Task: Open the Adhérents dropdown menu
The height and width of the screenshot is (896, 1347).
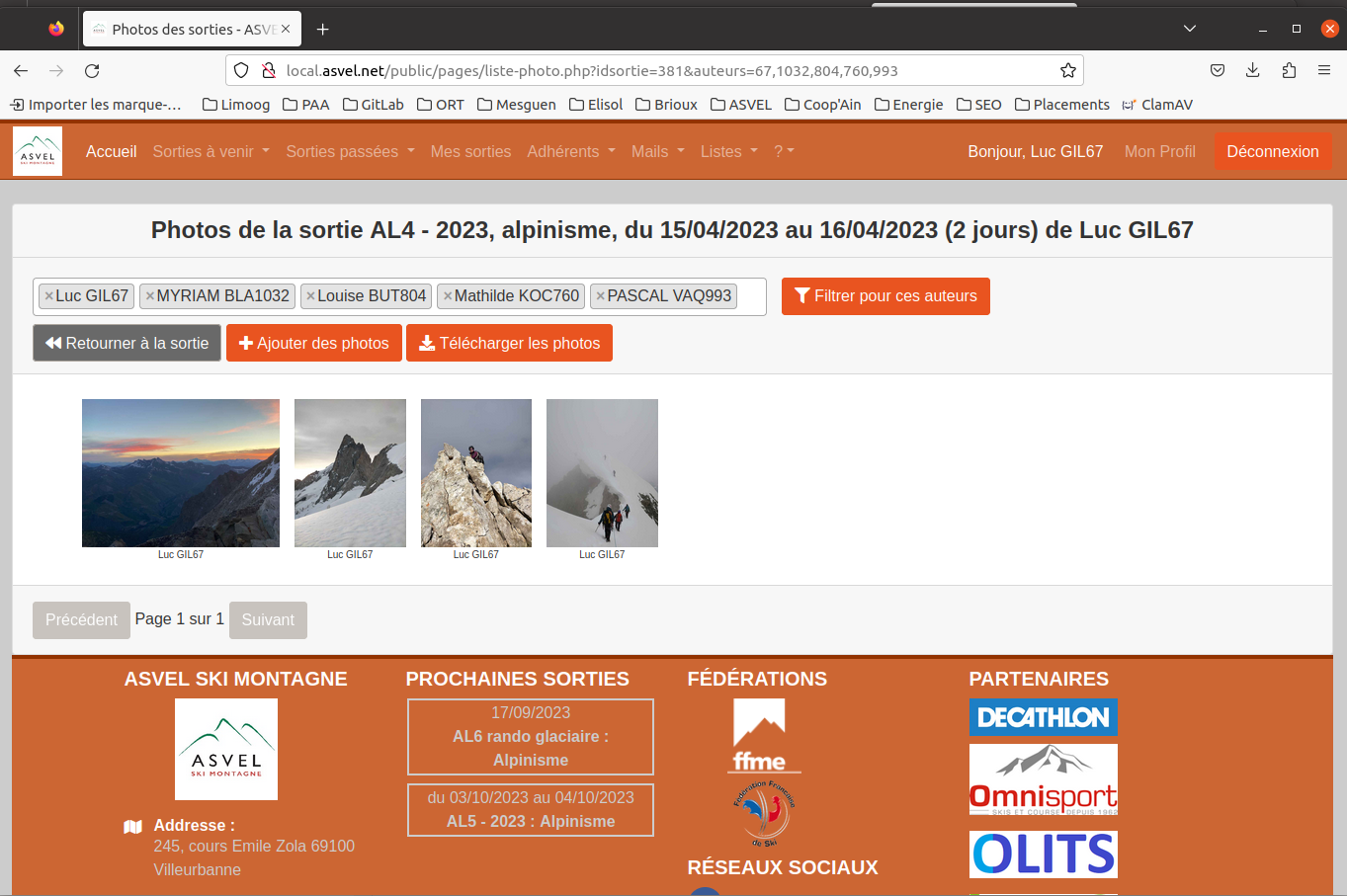Action: click(571, 151)
